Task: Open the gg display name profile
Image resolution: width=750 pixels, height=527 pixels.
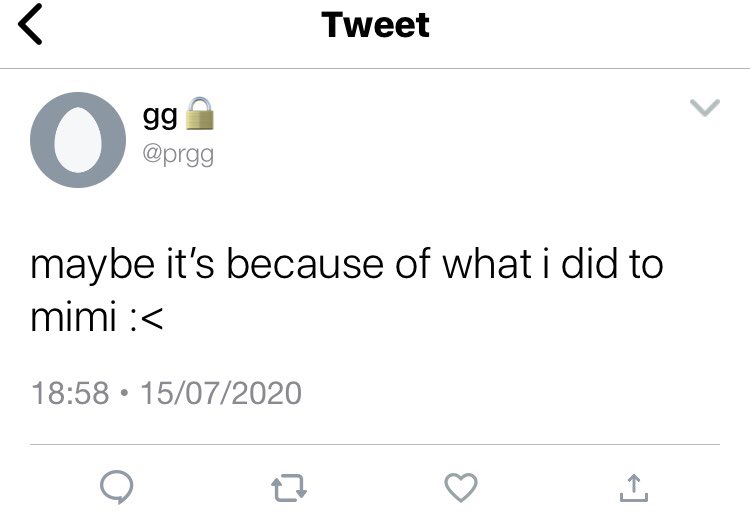Action: [x=160, y=116]
